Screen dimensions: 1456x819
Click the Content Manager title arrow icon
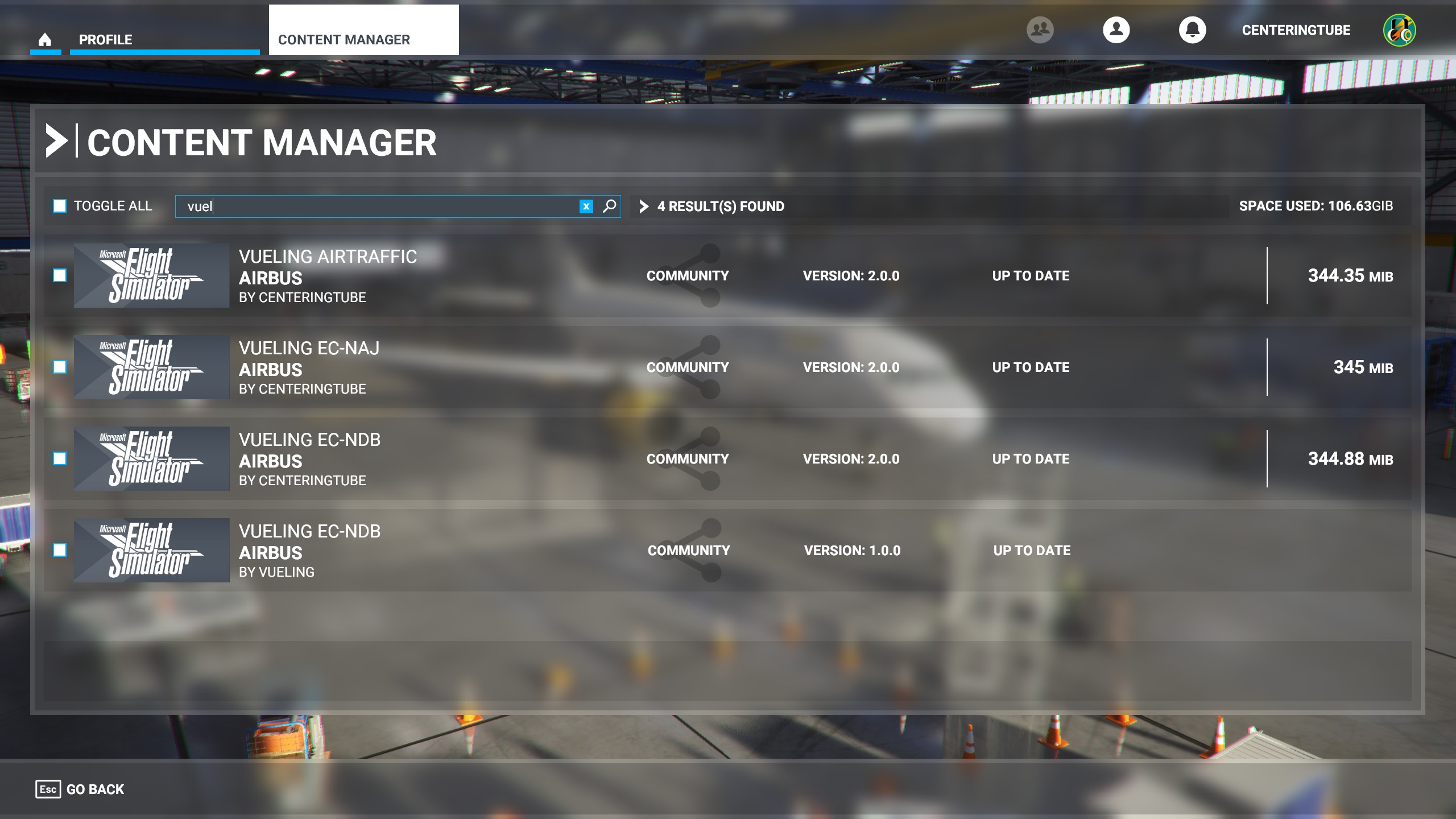(x=56, y=140)
